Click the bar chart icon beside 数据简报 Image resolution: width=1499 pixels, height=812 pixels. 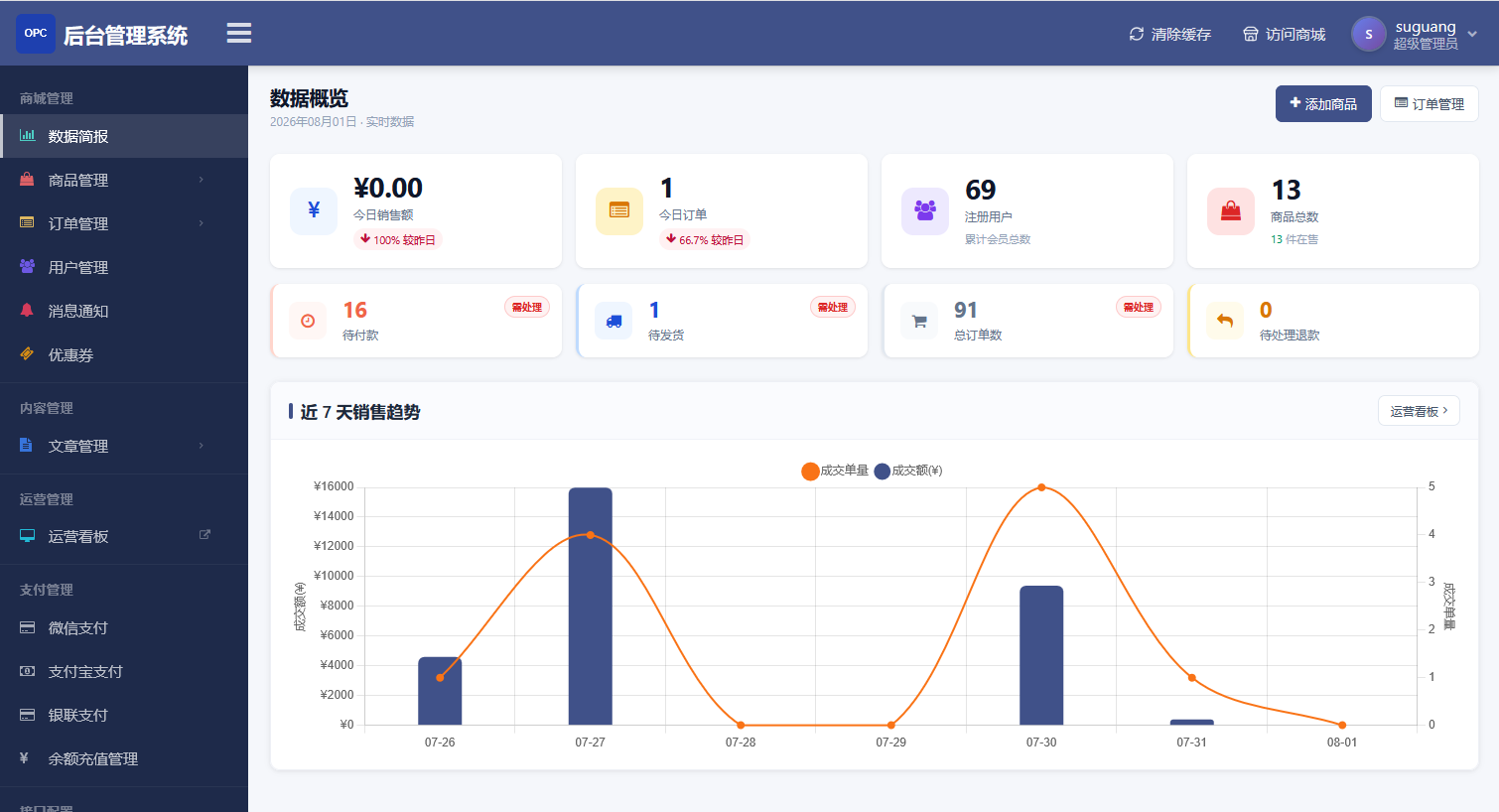coord(28,136)
